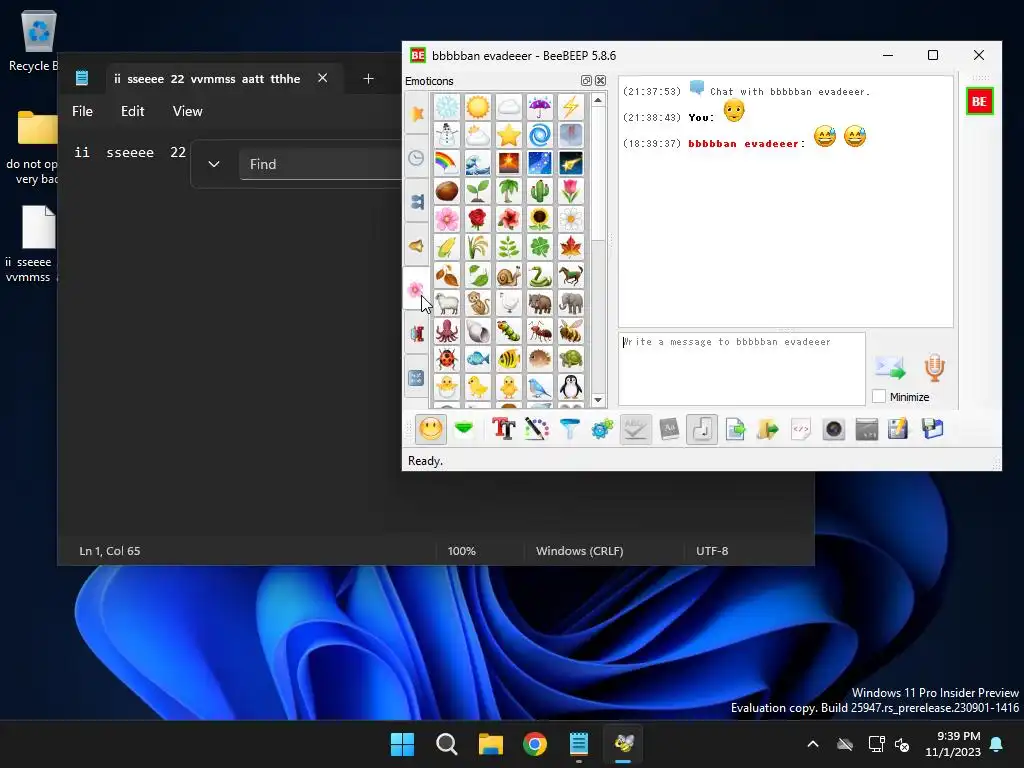Viewport: 1024px width, 768px height.
Task: Insert the ladybug emoticon
Action: coord(447,359)
